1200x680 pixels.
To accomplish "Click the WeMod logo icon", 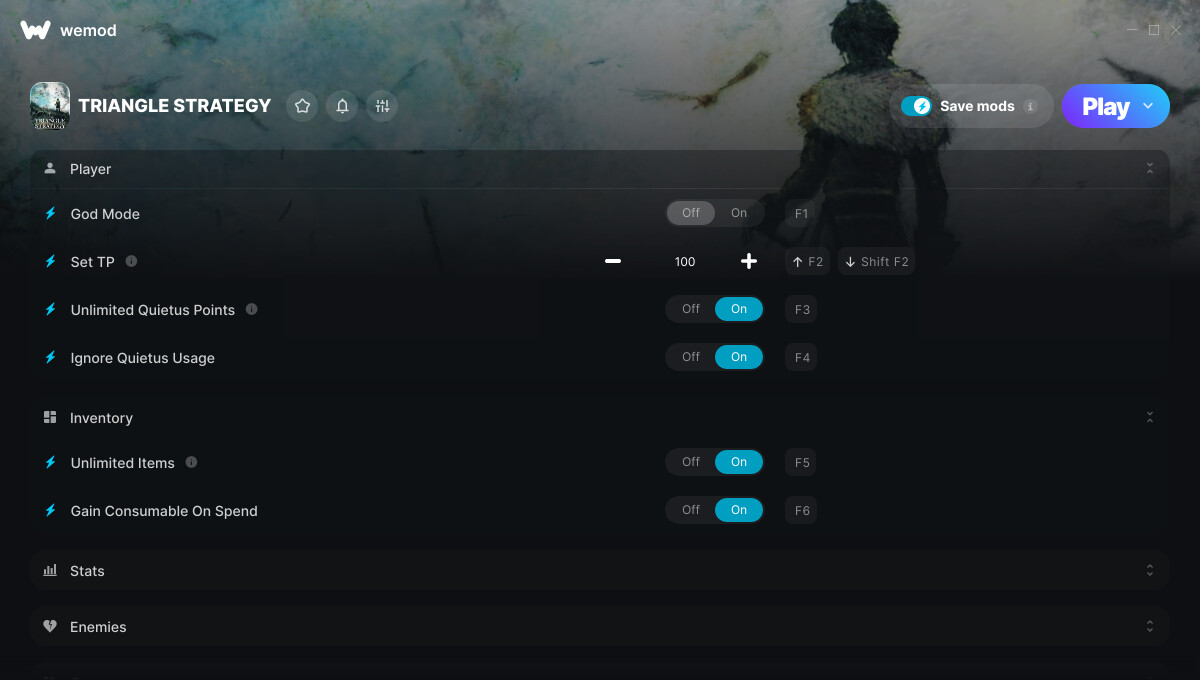I will 35,30.
